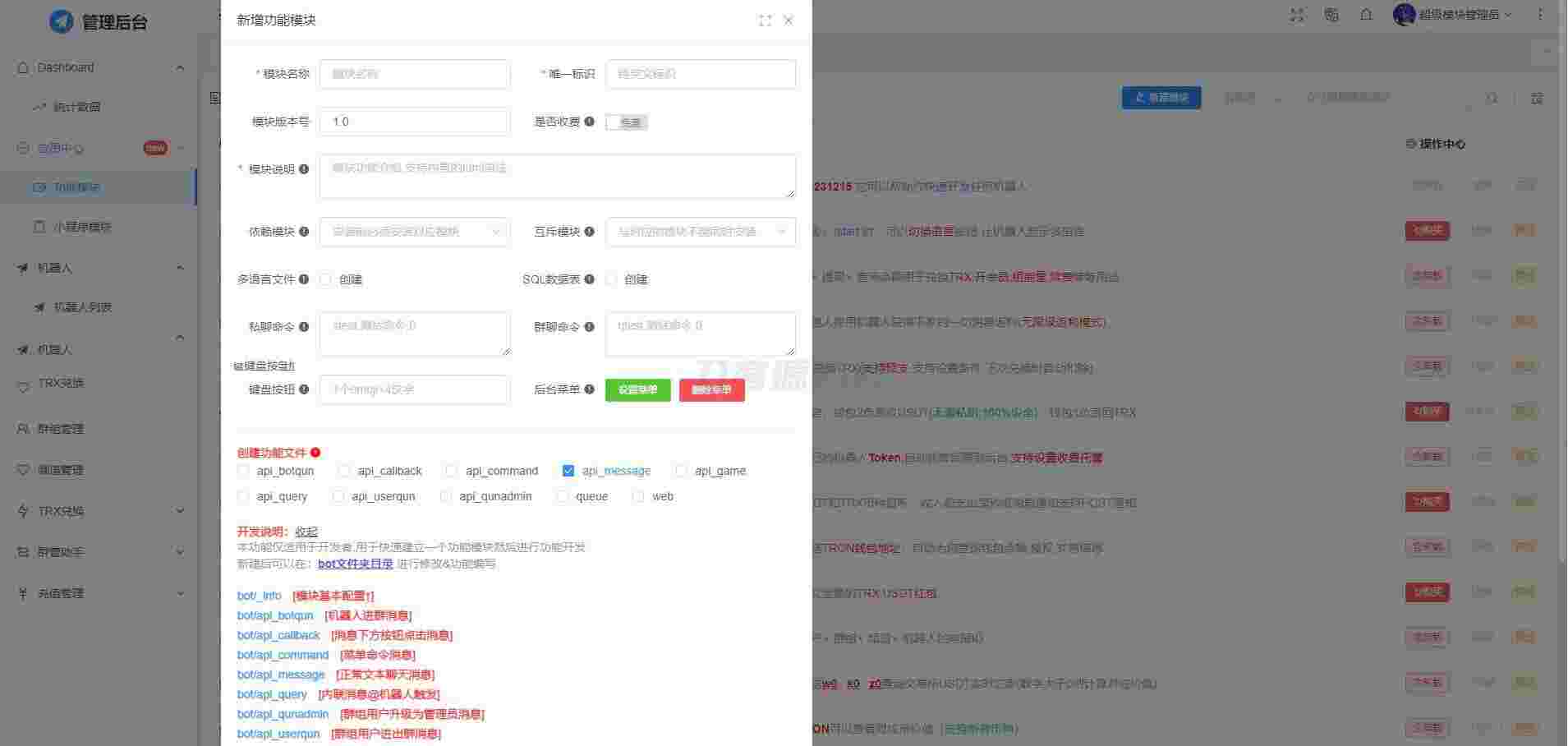
Task: Open 机器人列表 in the sidebar
Action: click(x=82, y=307)
